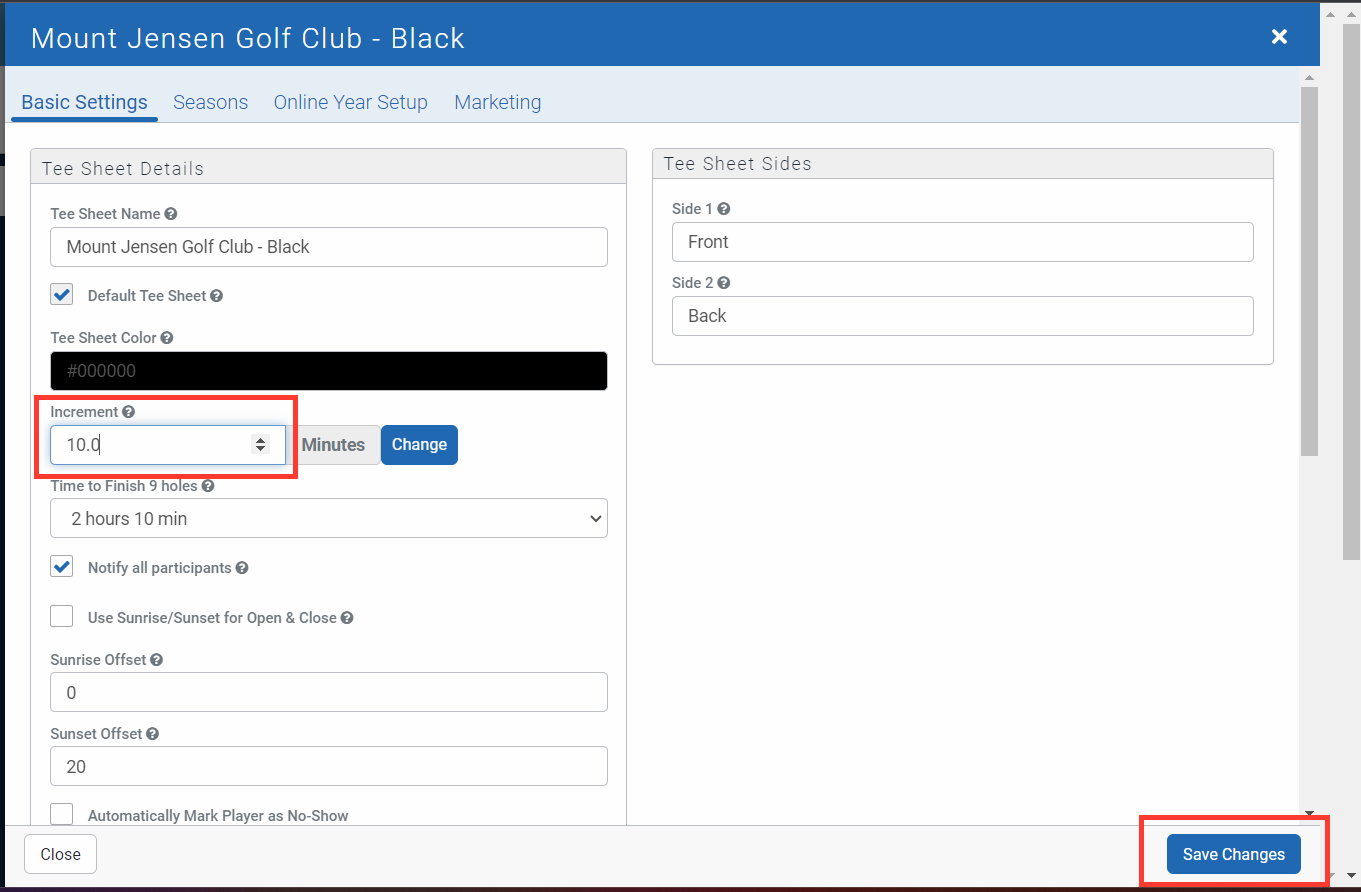Check Automatically Mark Player as No-Show
This screenshot has width=1361, height=892.
[x=62, y=815]
